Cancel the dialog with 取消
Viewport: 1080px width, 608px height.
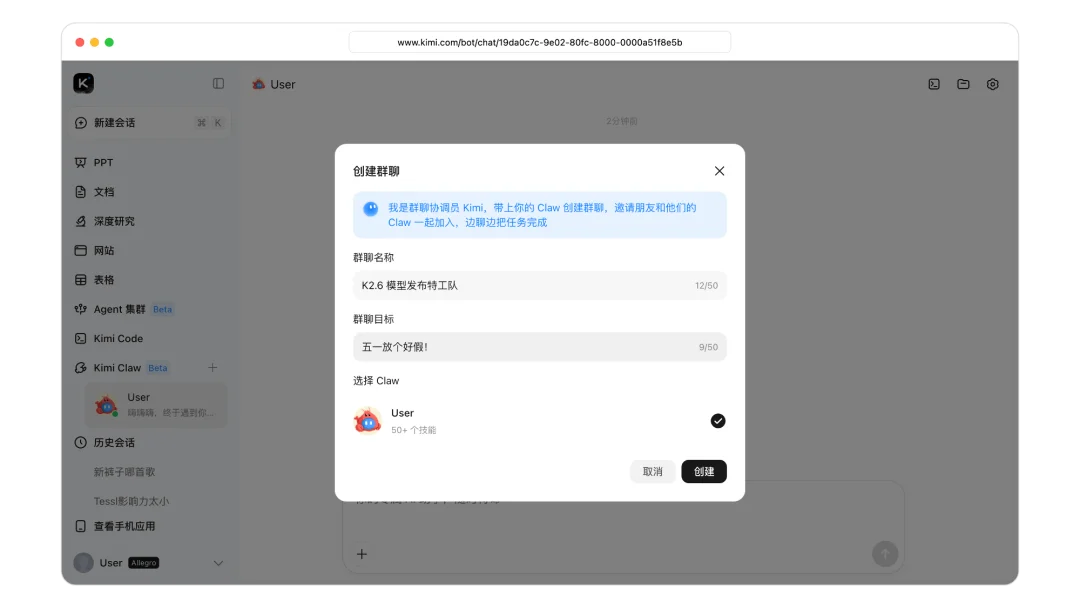click(653, 471)
